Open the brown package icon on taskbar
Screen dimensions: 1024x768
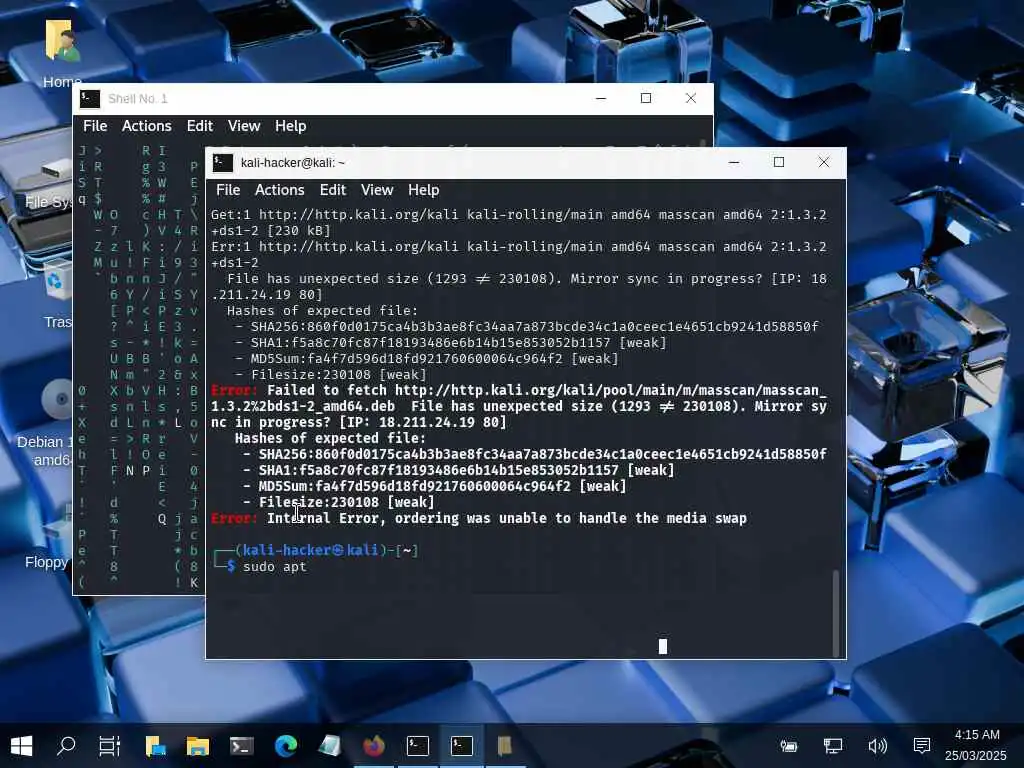point(505,746)
